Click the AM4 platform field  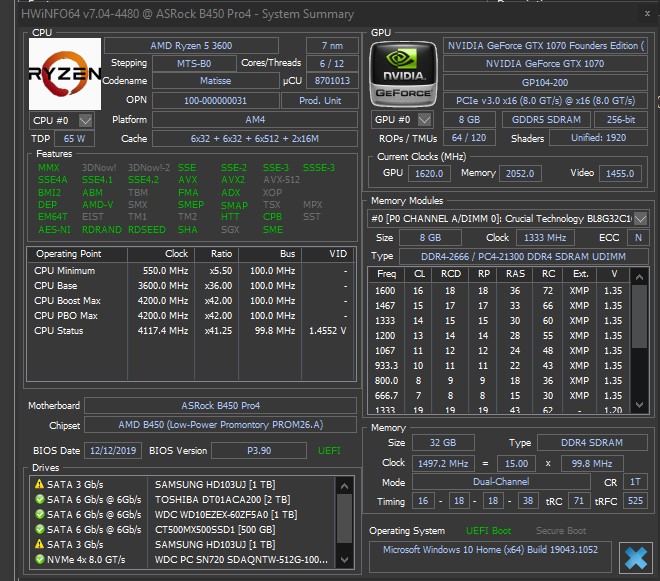(255, 120)
